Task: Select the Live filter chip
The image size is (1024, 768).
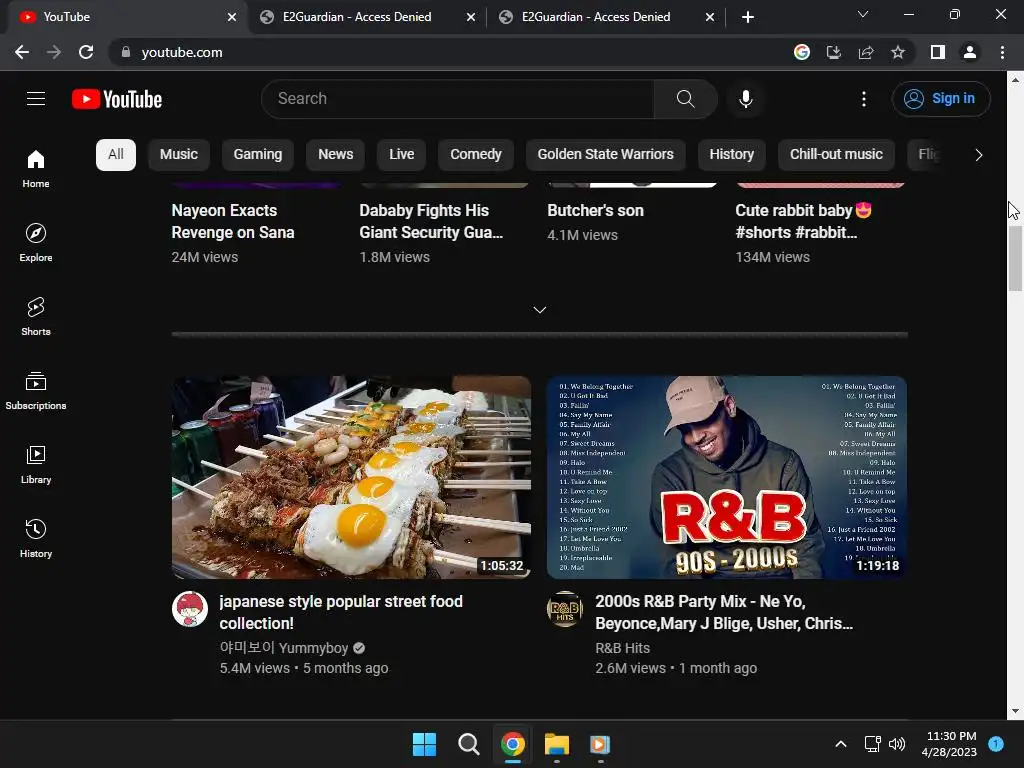Action: (x=401, y=155)
